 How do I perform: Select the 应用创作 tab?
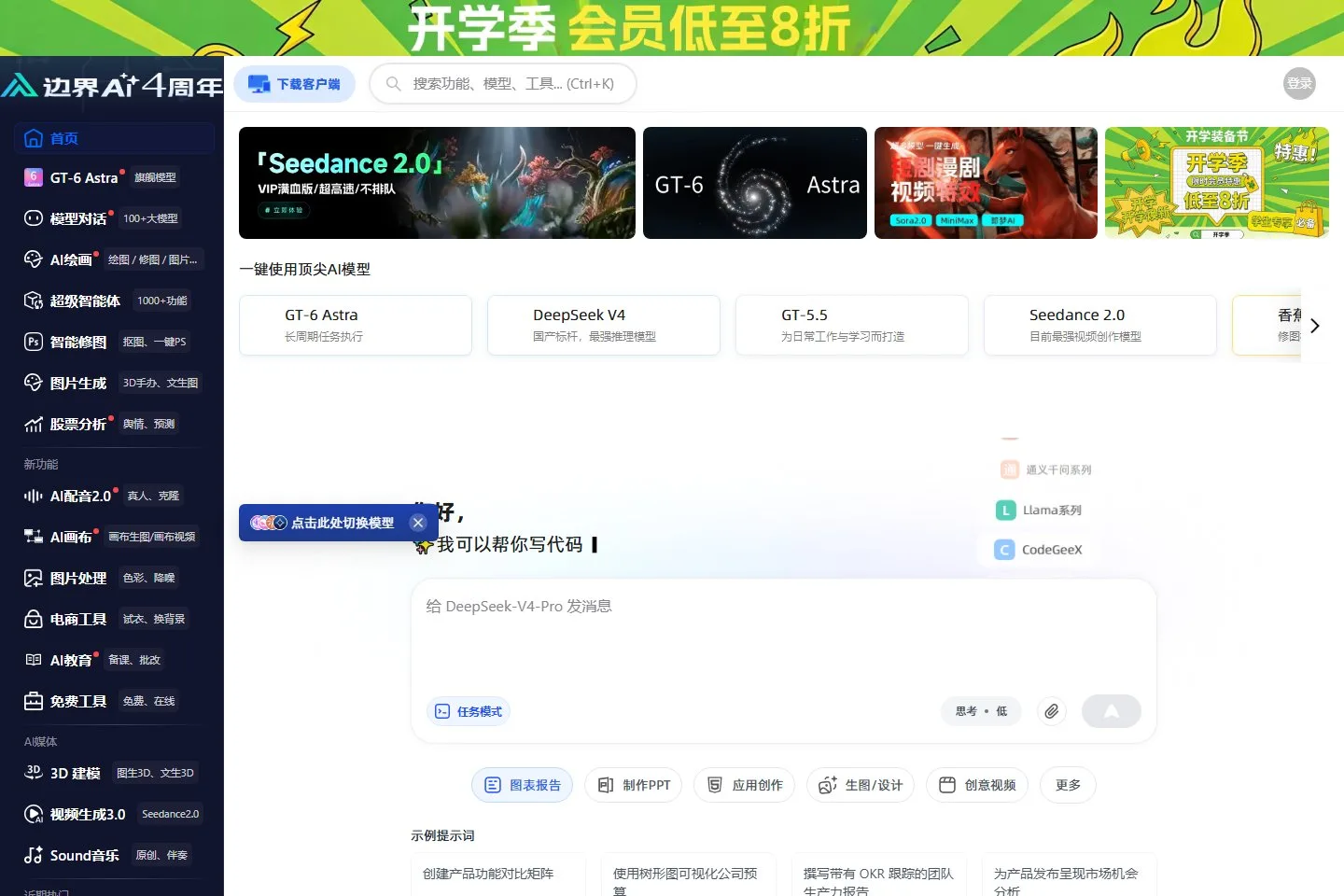(x=744, y=785)
